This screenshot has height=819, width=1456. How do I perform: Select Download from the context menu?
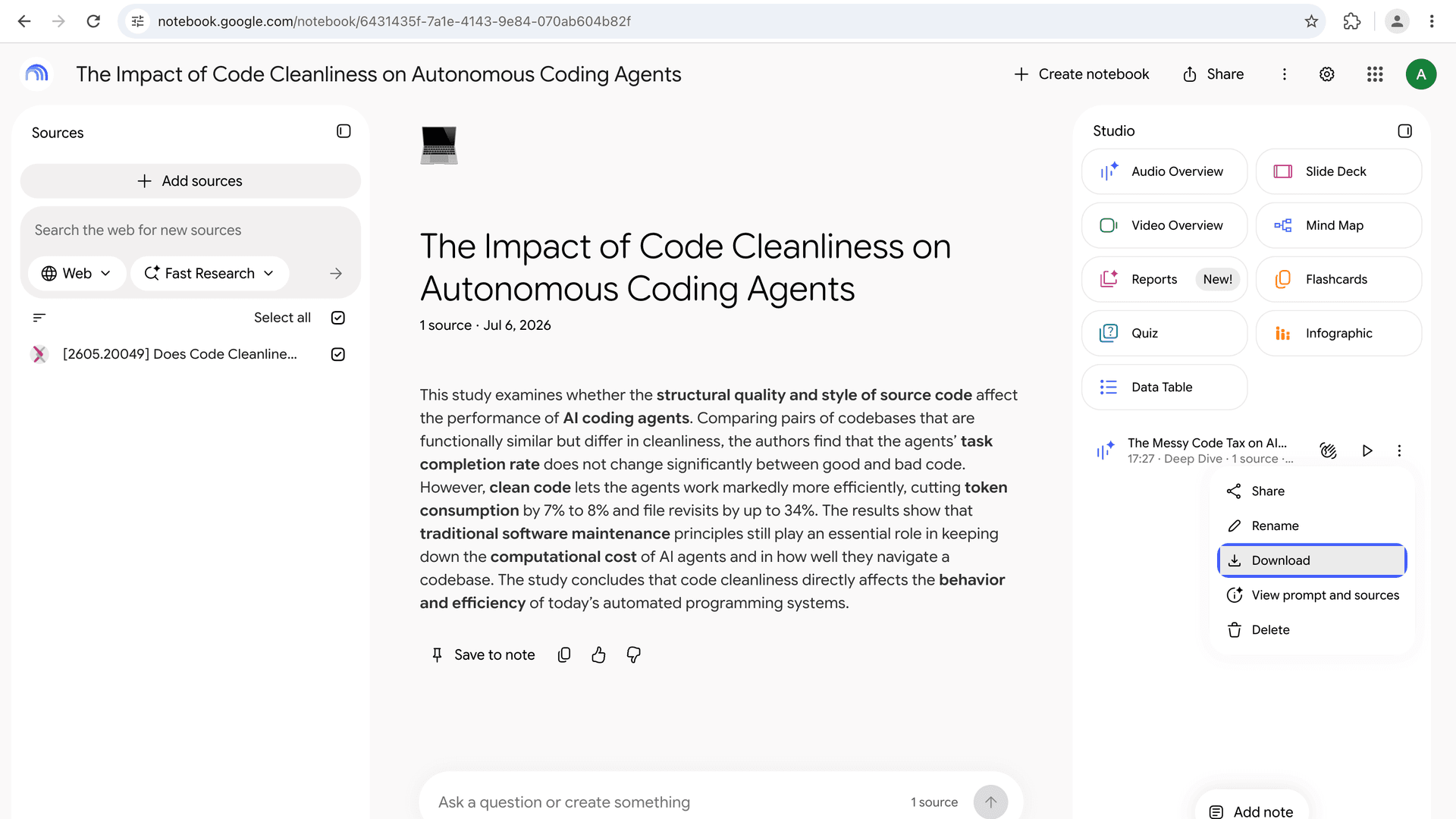pos(1312,560)
